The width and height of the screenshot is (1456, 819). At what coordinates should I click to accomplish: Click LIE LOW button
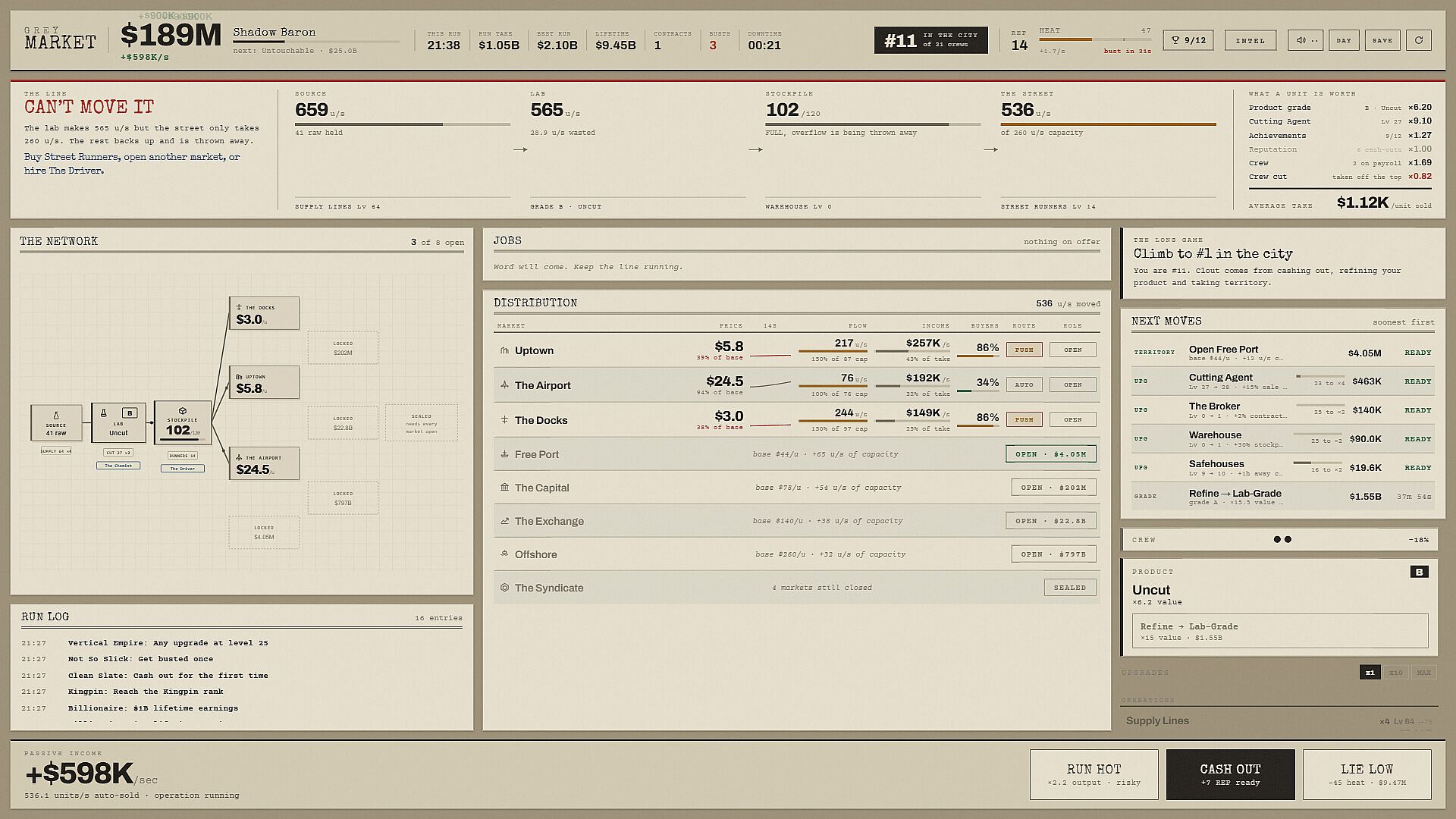pos(1367,774)
